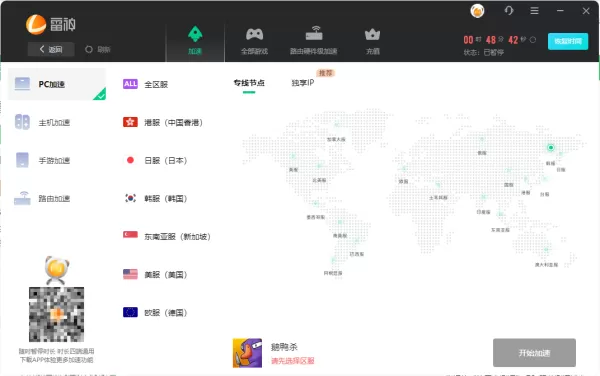Open customer service headset icon
Screen dimensions: 600x376
(509, 11)
